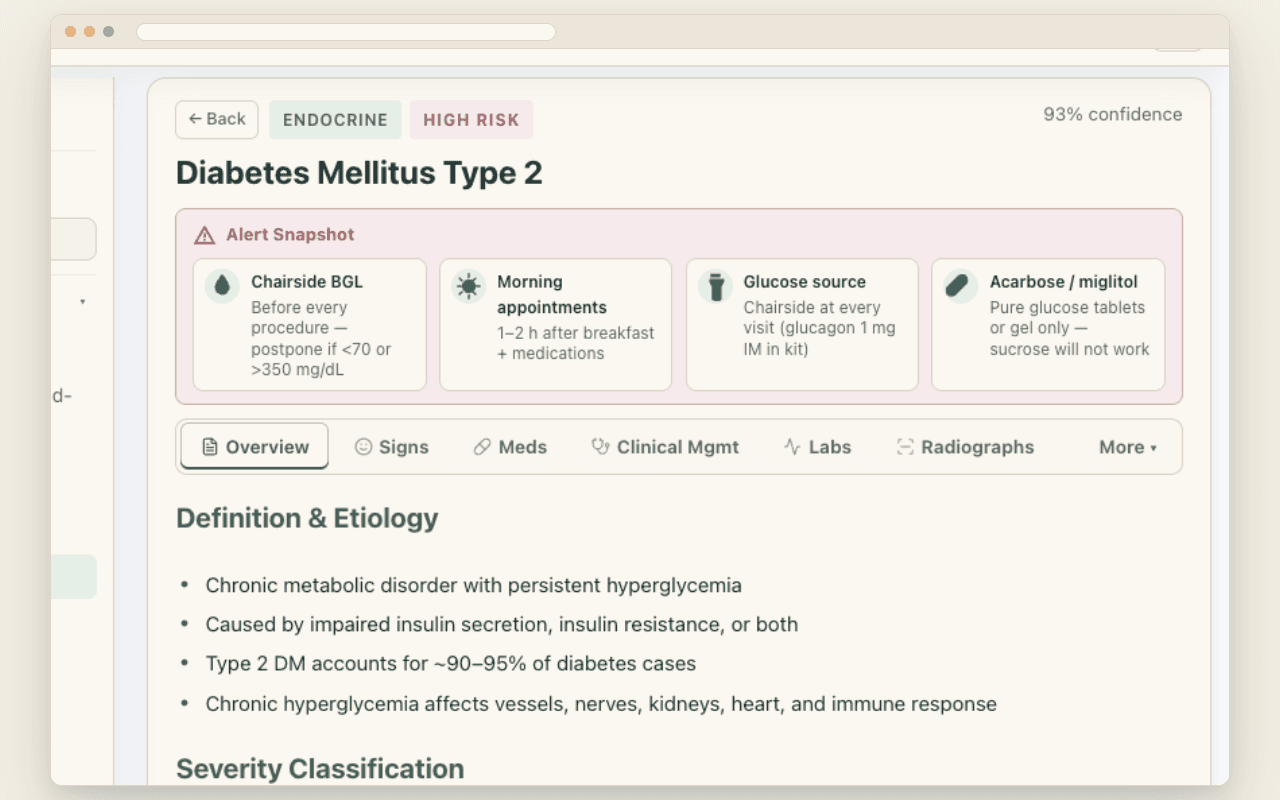Click 'Chronic hyperglycemia affects vessels' bullet

click(601, 703)
